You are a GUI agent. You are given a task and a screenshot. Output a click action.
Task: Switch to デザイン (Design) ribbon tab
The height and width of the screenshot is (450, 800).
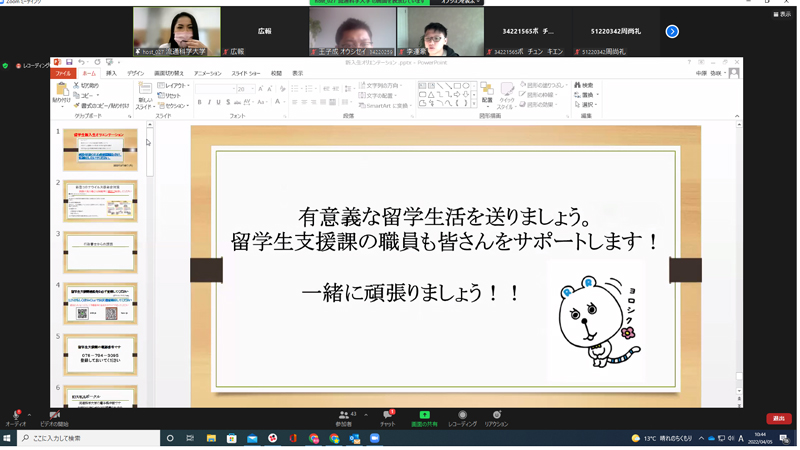tap(136, 73)
